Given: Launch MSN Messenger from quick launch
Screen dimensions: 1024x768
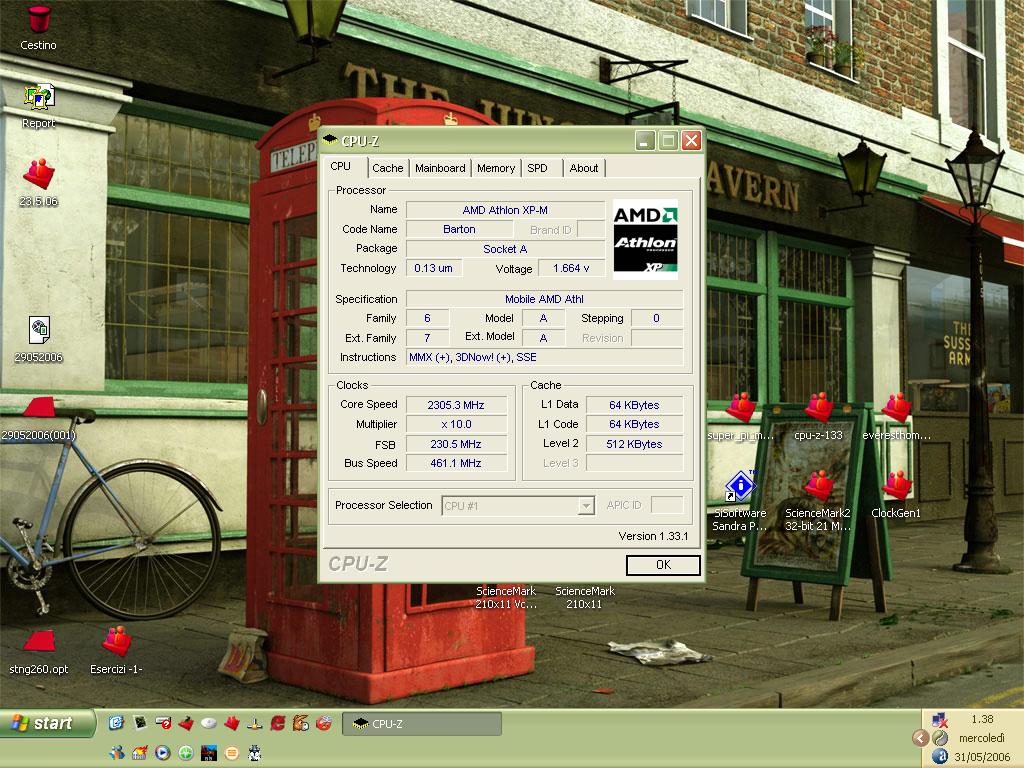Looking at the screenshot, I should [x=117, y=753].
